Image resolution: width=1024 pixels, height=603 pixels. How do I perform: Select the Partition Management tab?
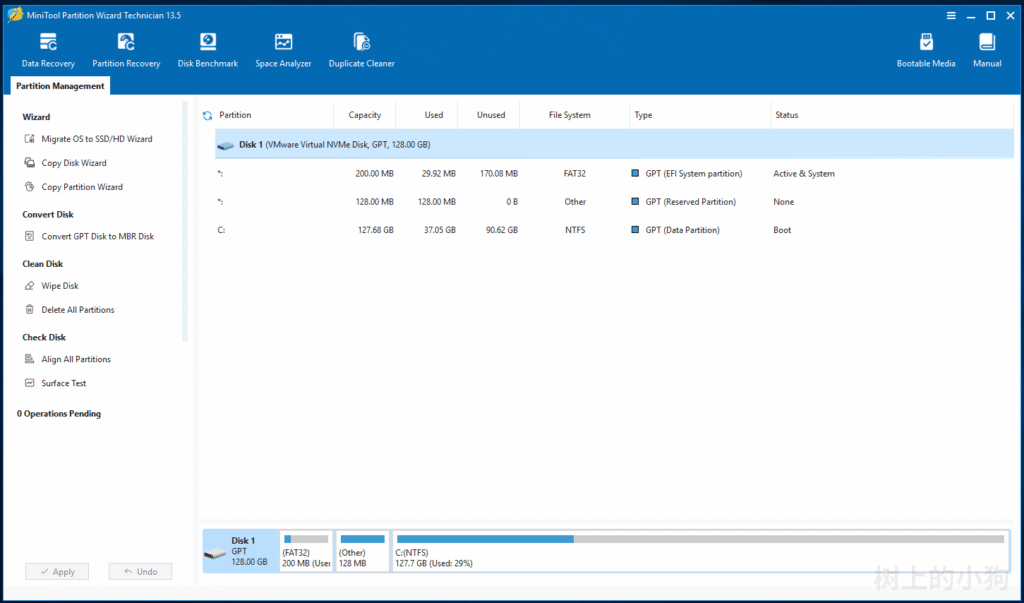(60, 86)
